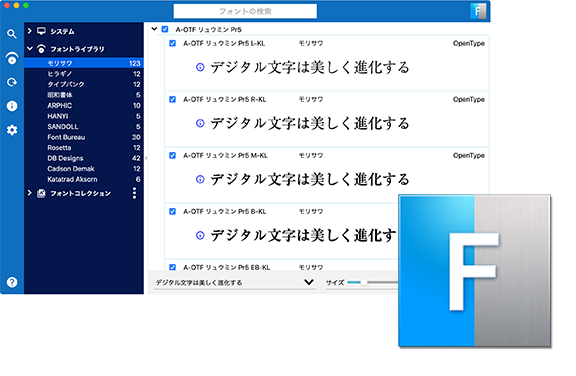
Task: Click the yellow minimize window button
Action: [16, 5]
